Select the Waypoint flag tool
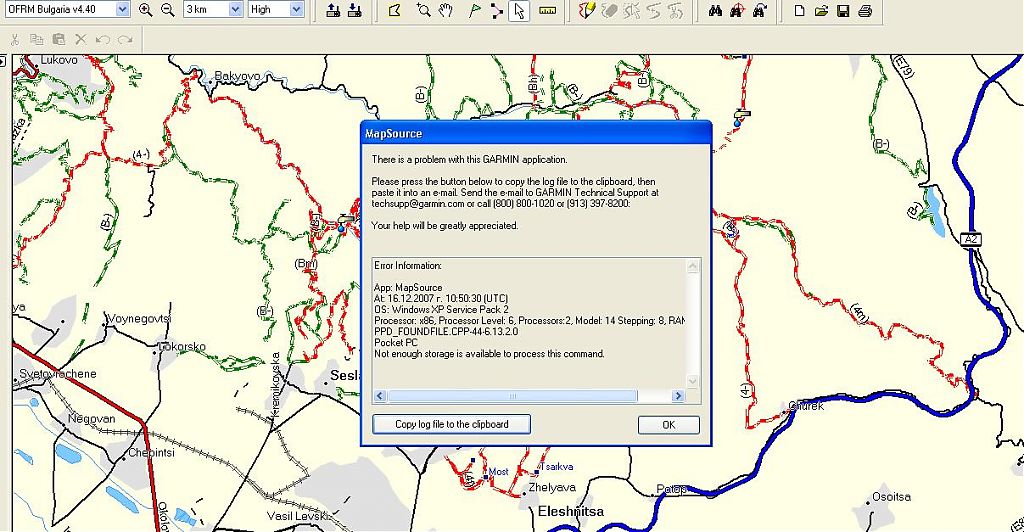 tap(475, 10)
